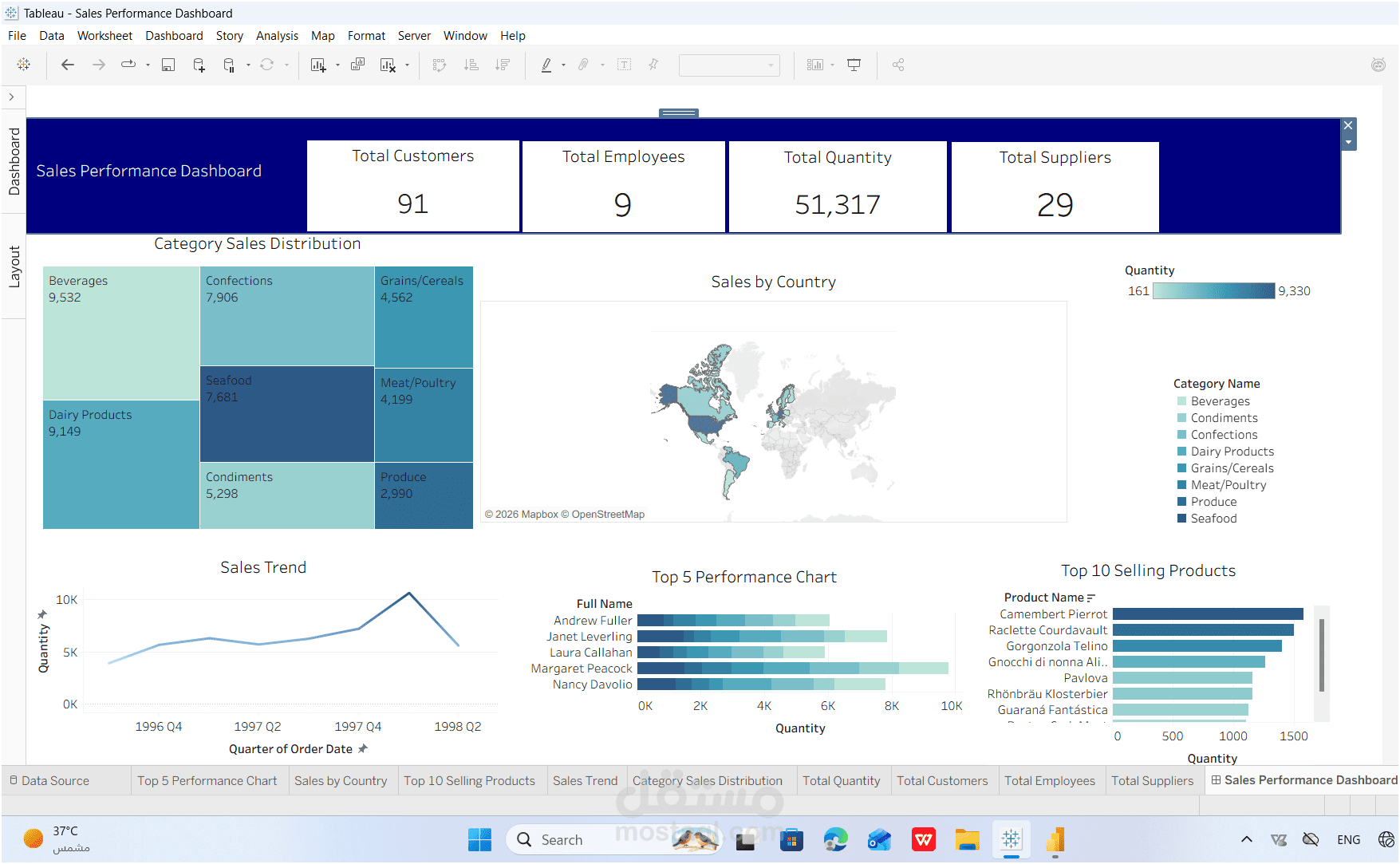Highlight Beverages in the Category Name legend

1213,401
